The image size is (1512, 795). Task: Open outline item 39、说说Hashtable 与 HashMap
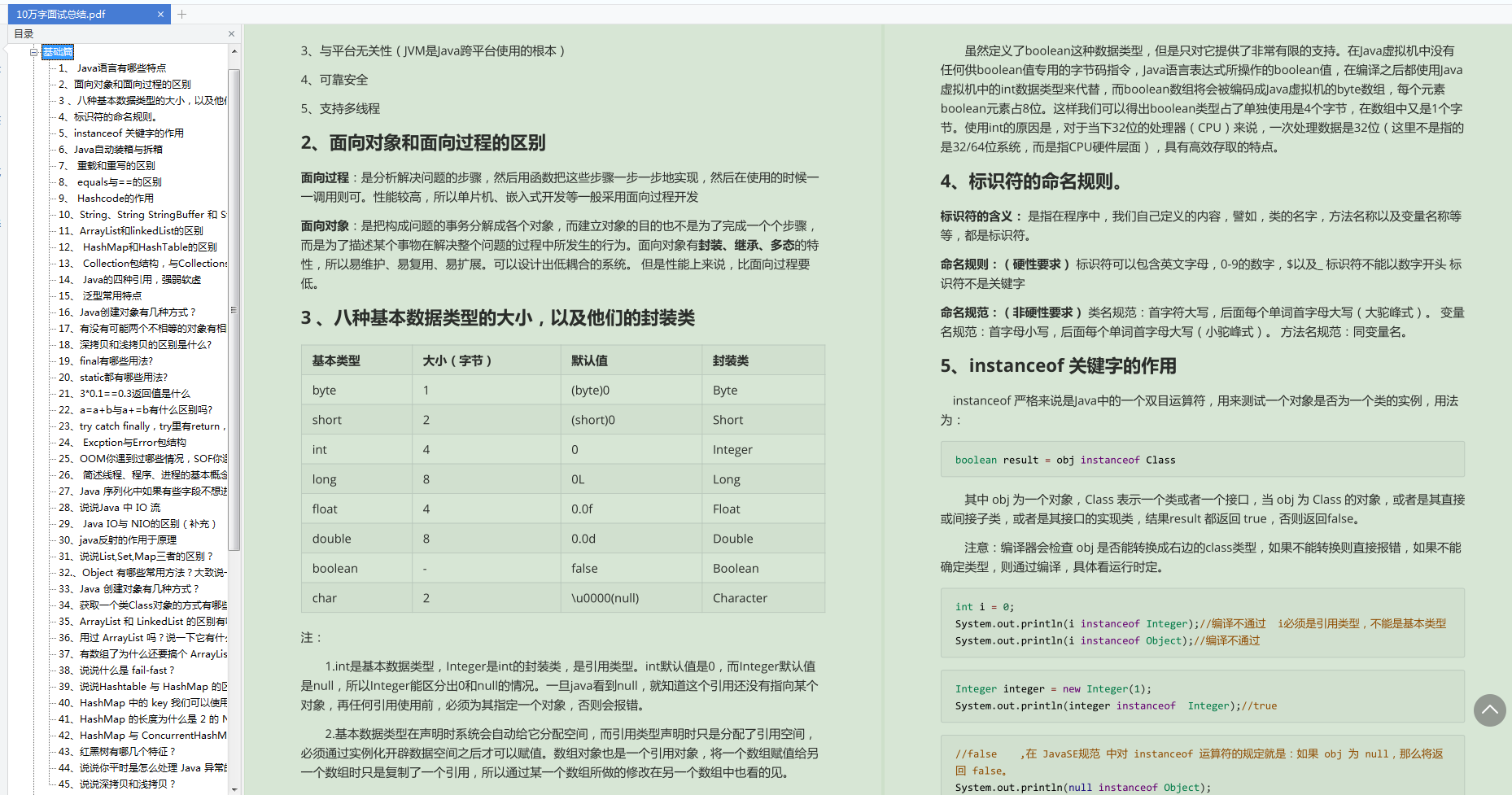pyautogui.click(x=142, y=687)
